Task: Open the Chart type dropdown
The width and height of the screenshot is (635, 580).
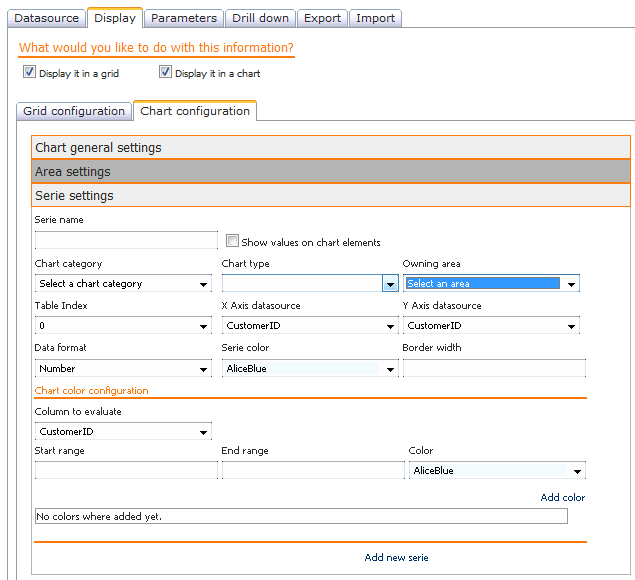Action: (x=310, y=284)
